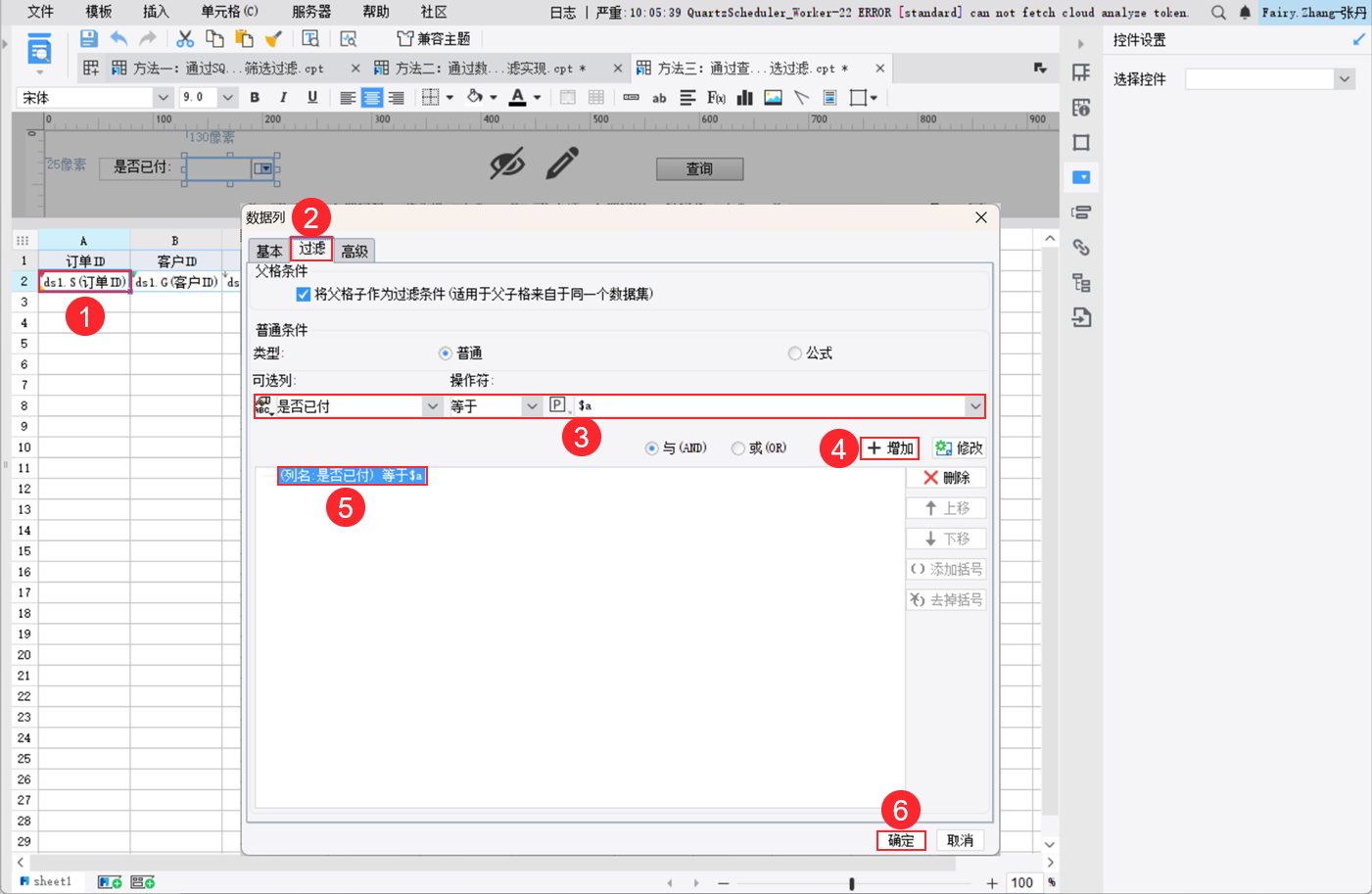This screenshot has width=1372, height=894.
Task: Click the 修改 button
Action: 959,447
